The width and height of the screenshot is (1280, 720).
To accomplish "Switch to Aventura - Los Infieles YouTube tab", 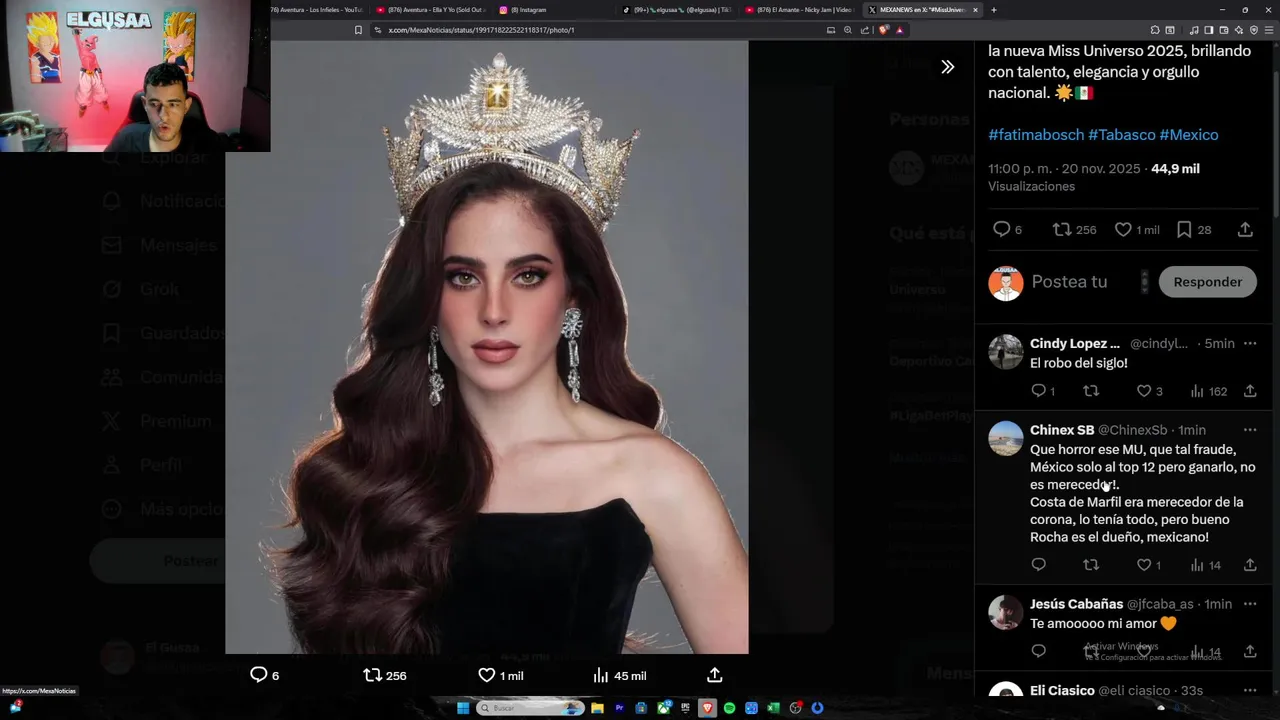I will click(315, 10).
